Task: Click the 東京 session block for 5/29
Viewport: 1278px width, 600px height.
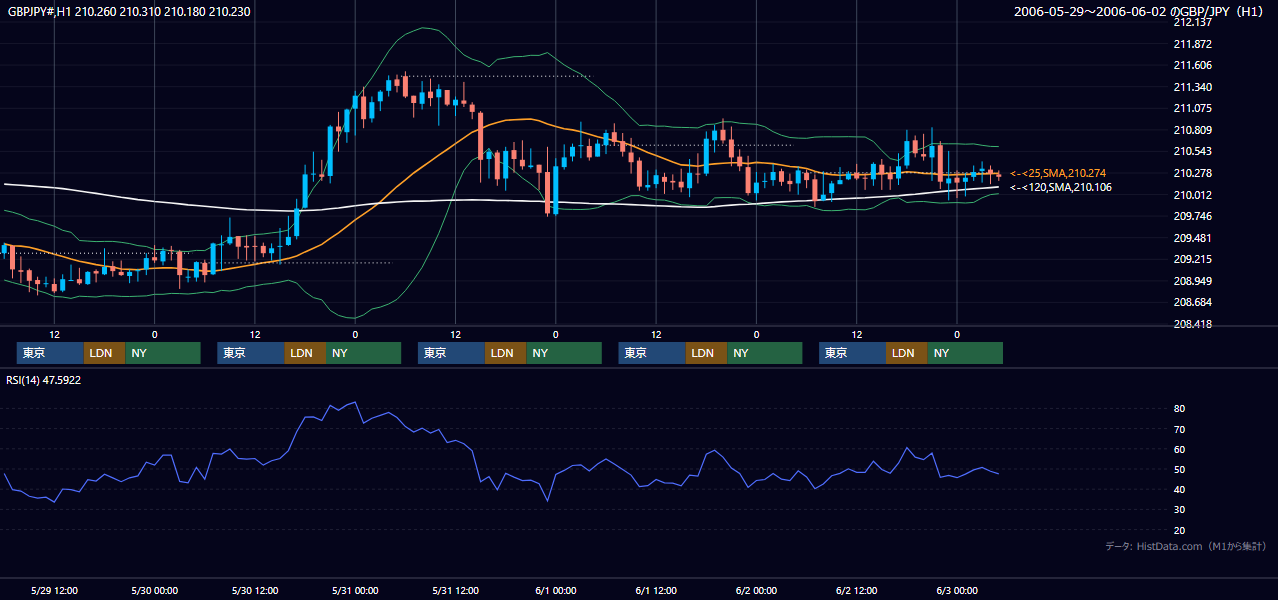Action: (x=50, y=353)
